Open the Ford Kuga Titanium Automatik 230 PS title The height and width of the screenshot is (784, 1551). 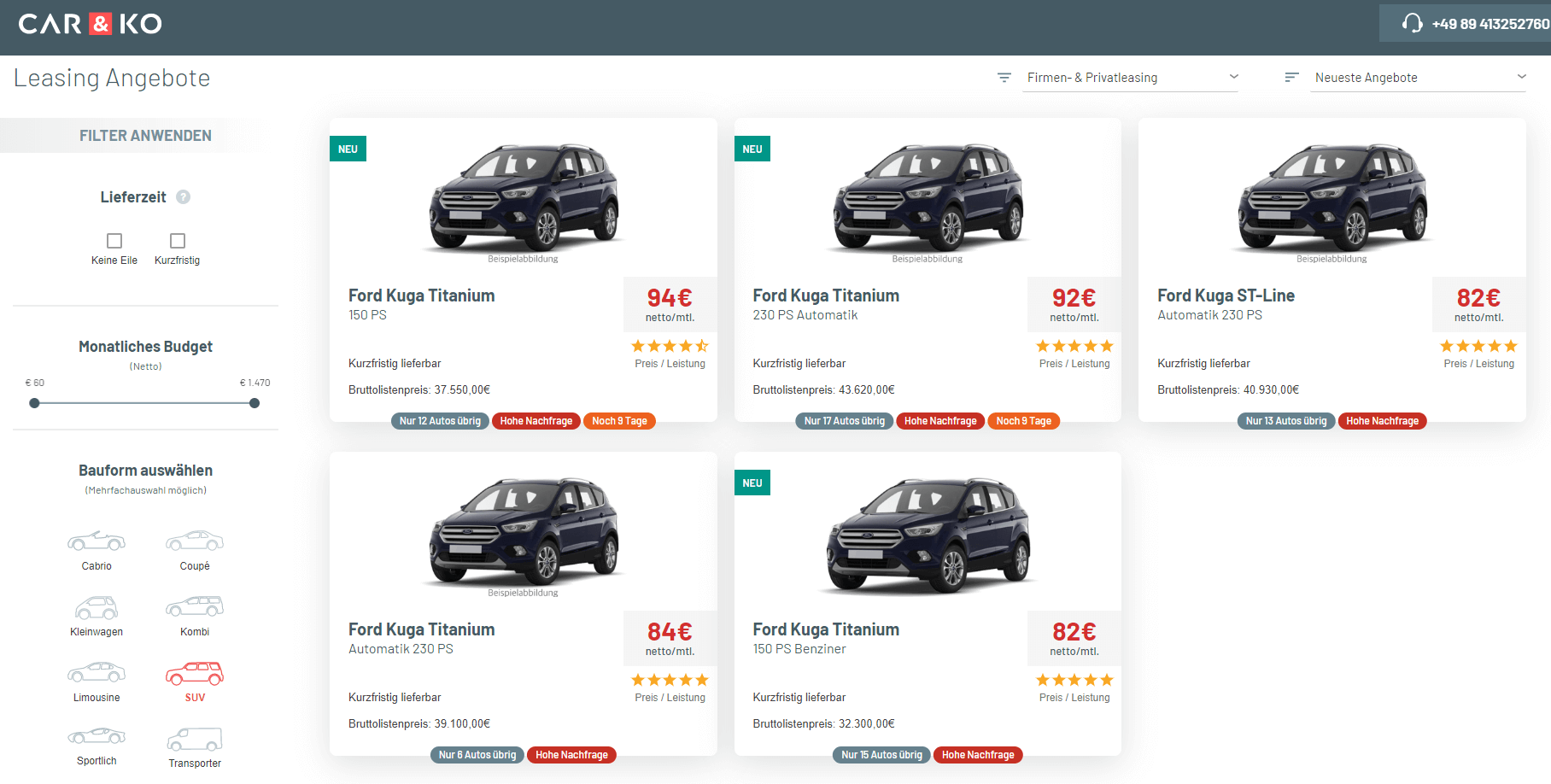pos(422,629)
